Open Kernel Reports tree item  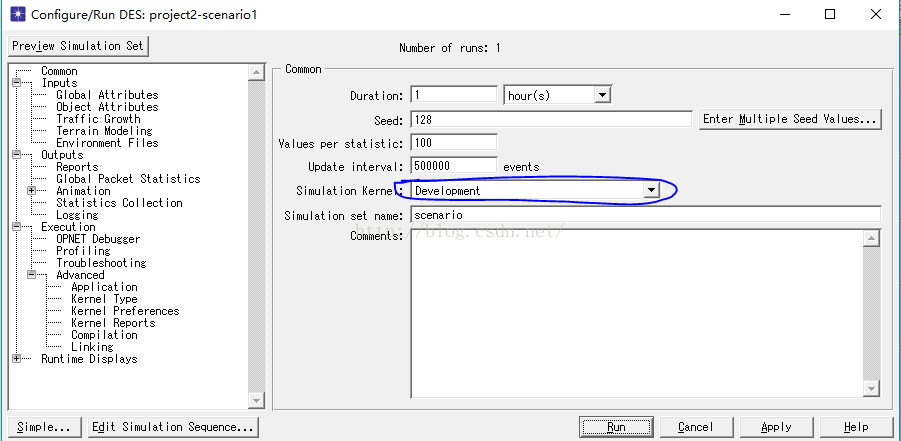pos(113,323)
